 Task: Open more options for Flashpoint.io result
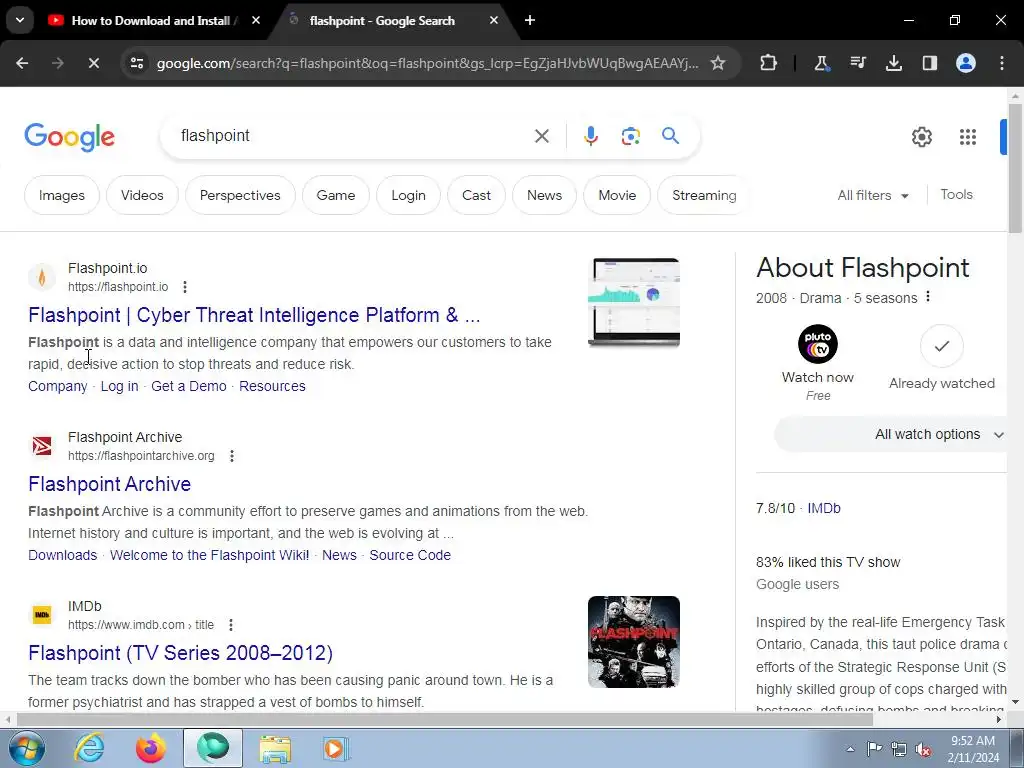tap(185, 287)
